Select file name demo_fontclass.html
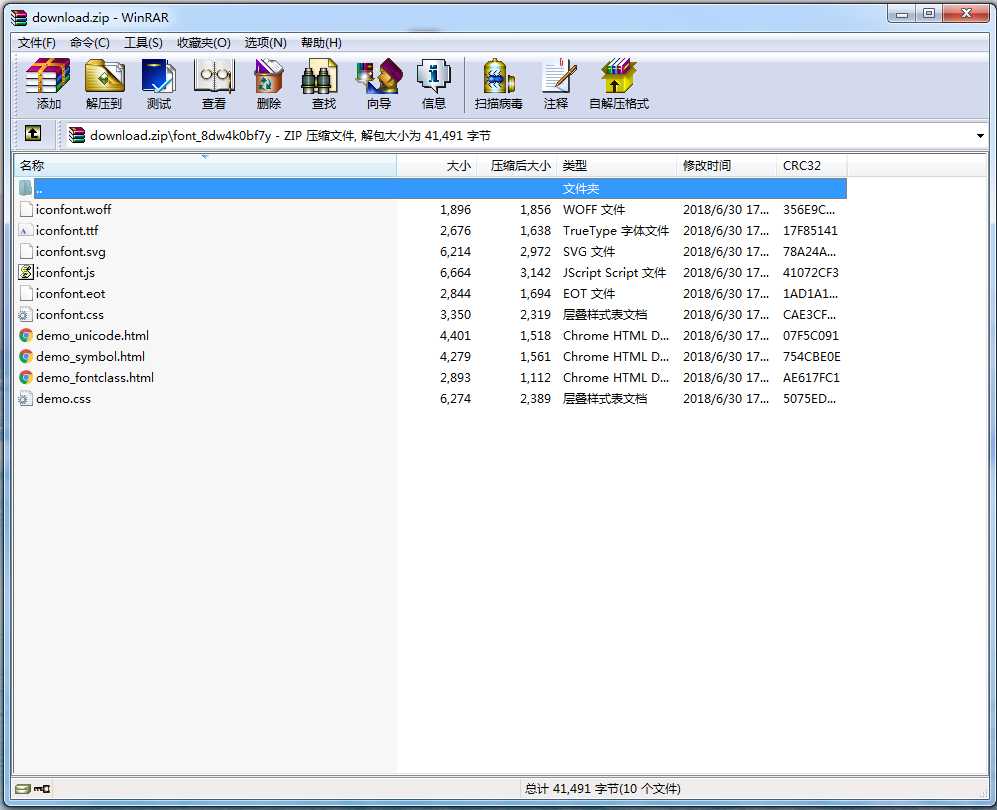 pyautogui.click(x=95, y=377)
